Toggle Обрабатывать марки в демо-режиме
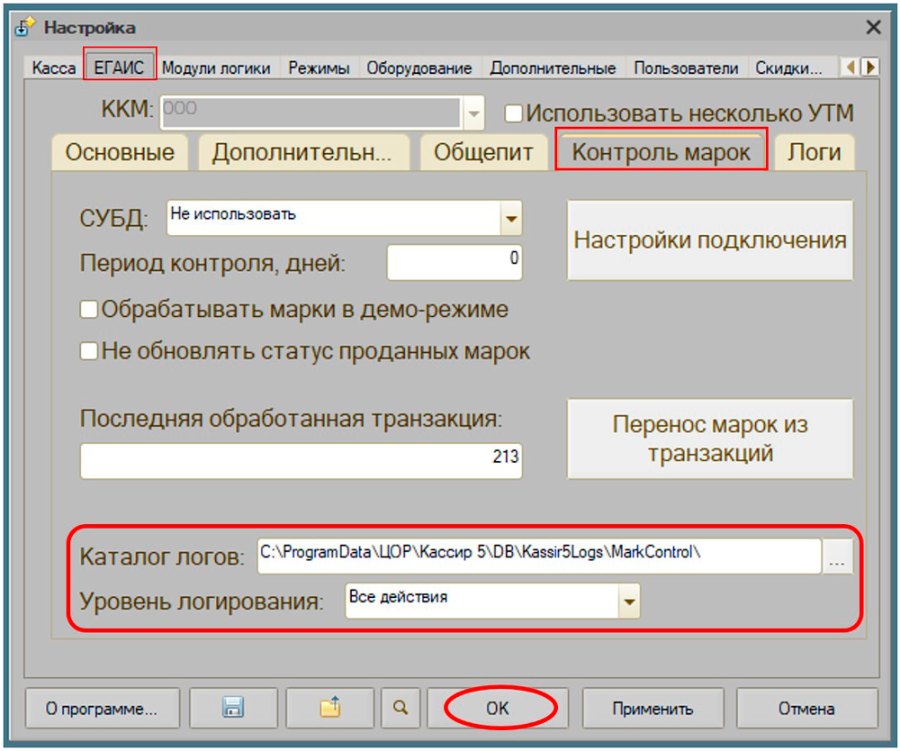 (88, 309)
